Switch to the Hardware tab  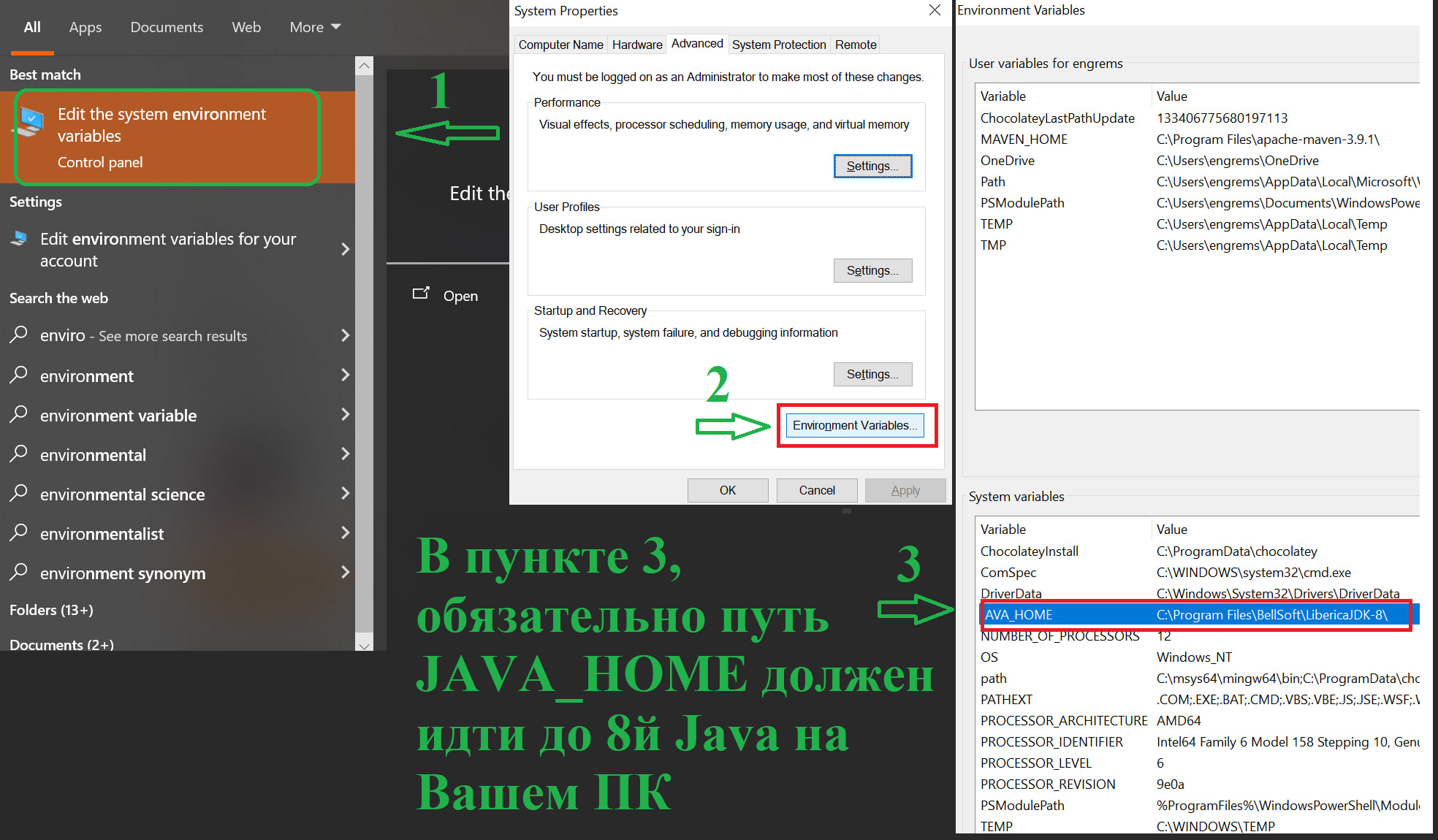pos(636,45)
